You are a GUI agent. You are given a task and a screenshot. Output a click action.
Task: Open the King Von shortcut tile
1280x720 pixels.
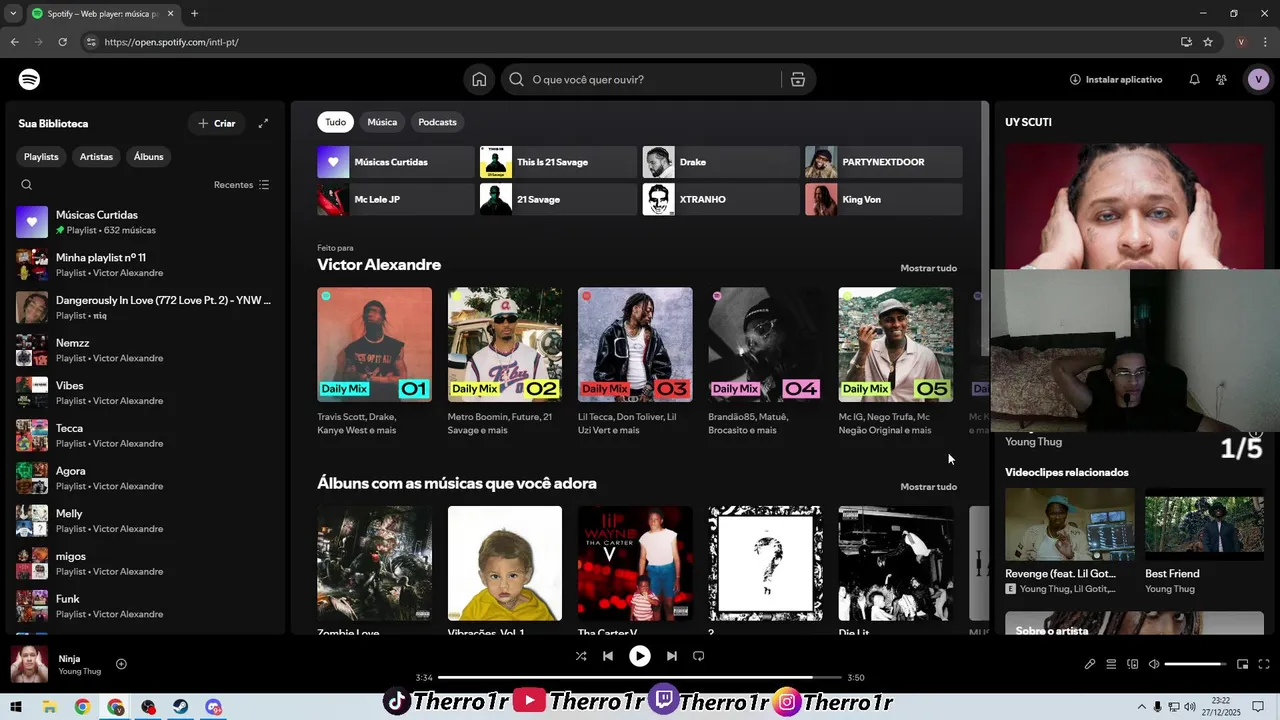[x=884, y=199]
